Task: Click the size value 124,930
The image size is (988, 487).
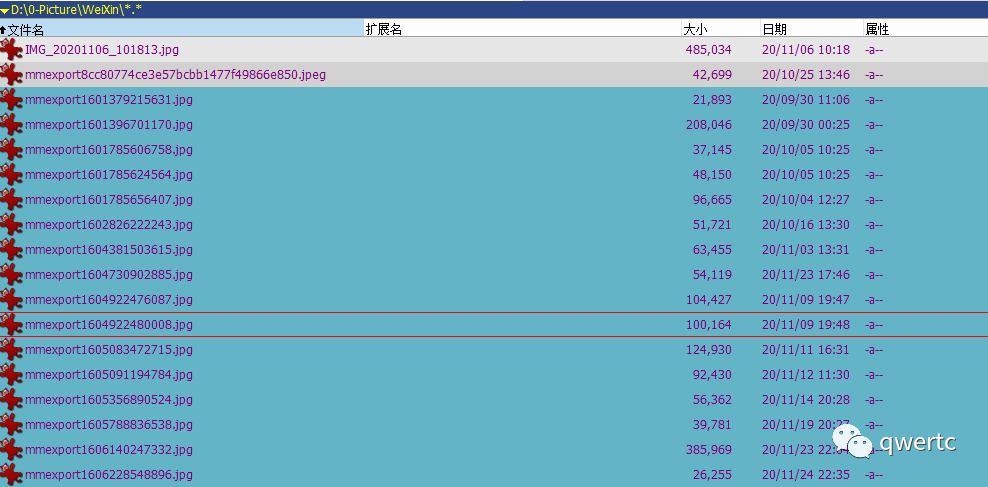Action: click(x=709, y=350)
